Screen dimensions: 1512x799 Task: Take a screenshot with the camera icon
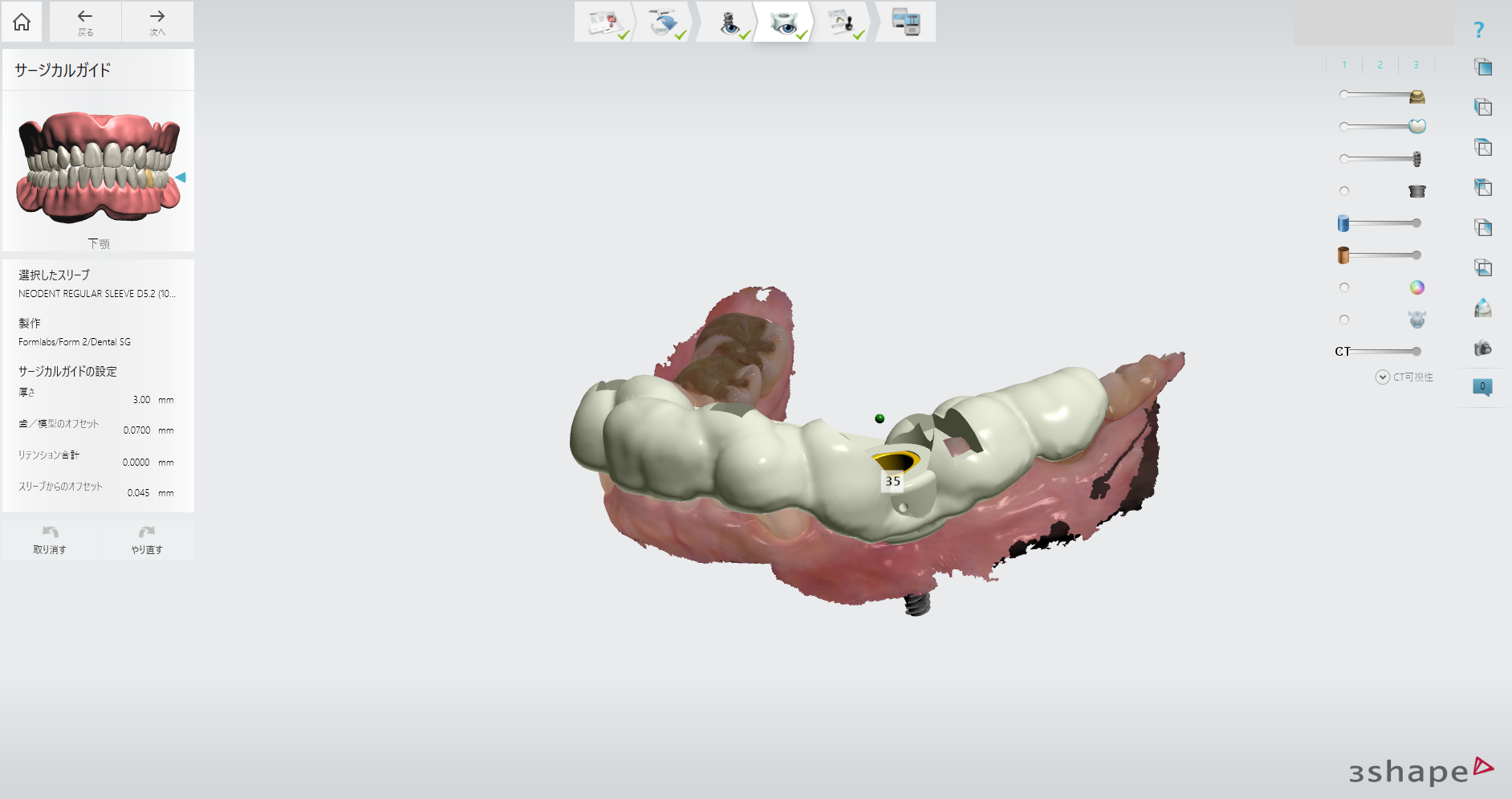1482,348
